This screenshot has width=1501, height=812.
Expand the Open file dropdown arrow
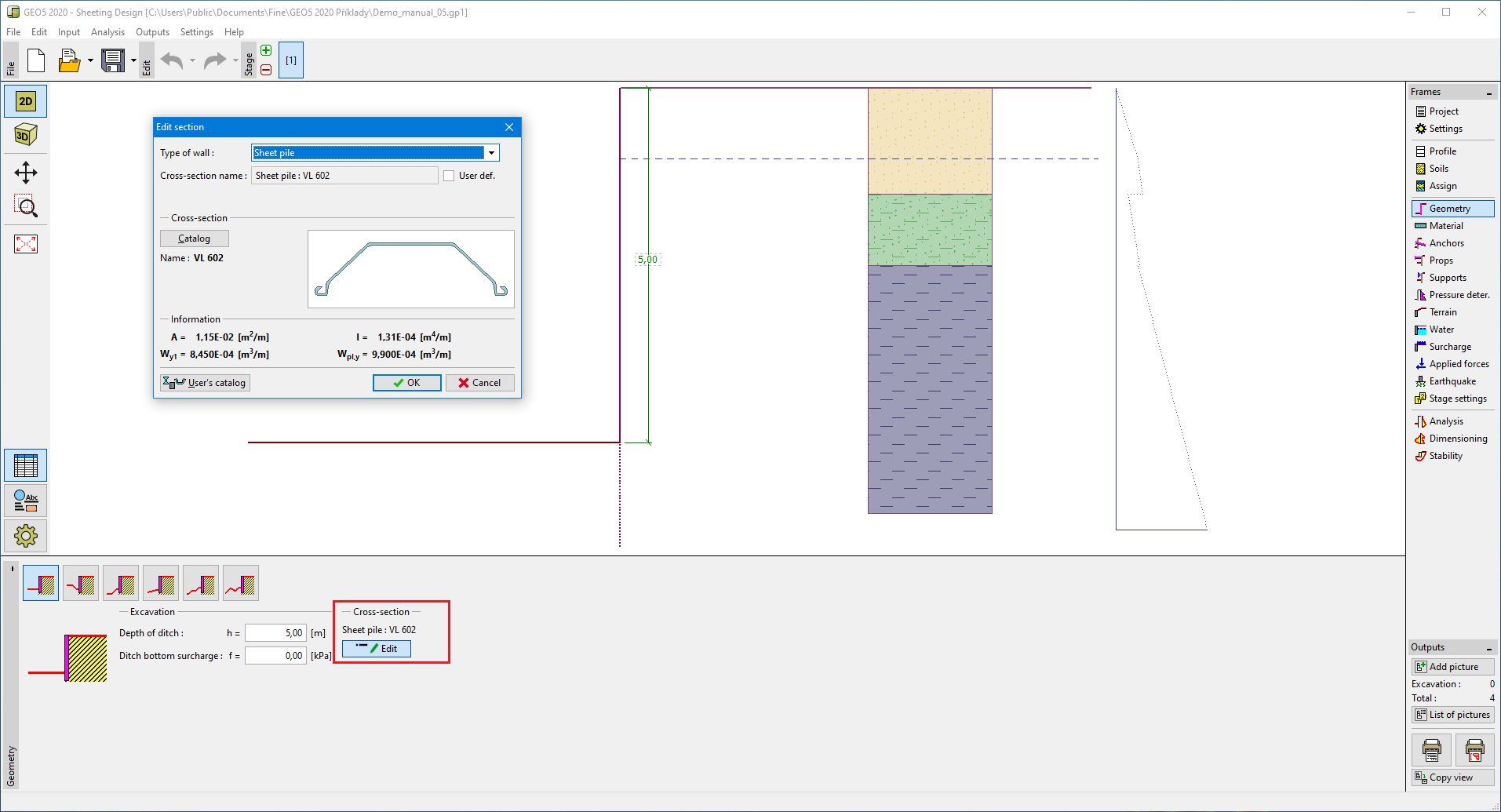[90, 60]
